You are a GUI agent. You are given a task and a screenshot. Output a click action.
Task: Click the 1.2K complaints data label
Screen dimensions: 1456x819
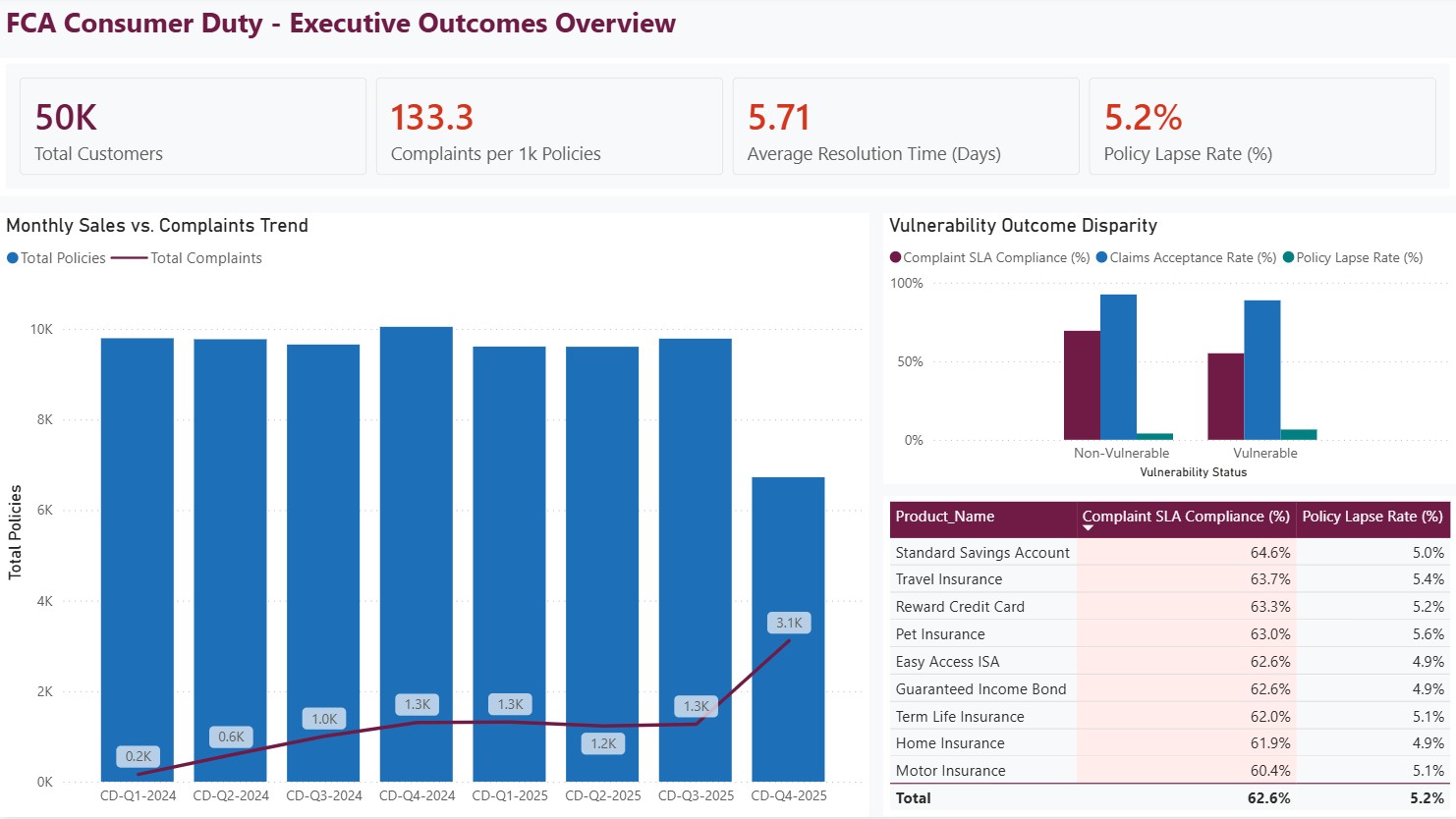(x=603, y=743)
